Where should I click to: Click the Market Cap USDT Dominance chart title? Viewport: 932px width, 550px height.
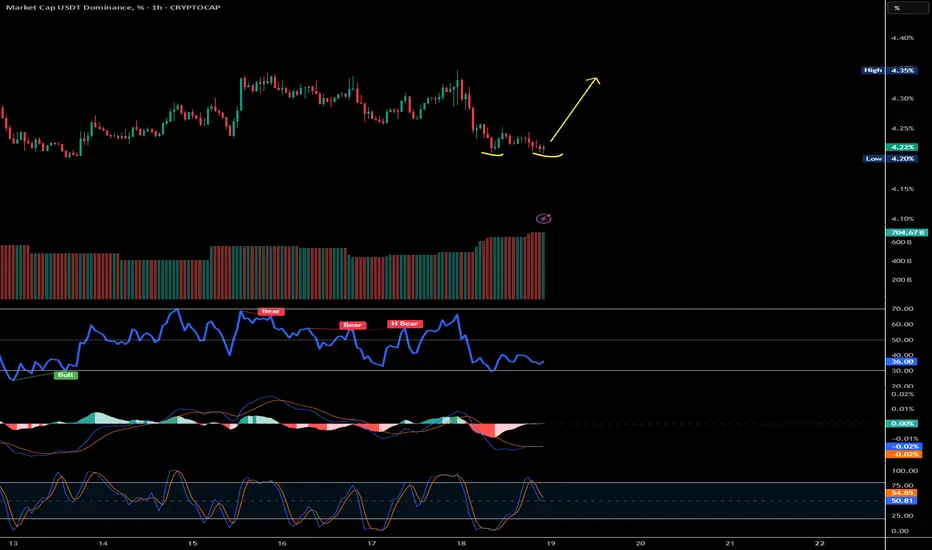click(x=113, y=7)
